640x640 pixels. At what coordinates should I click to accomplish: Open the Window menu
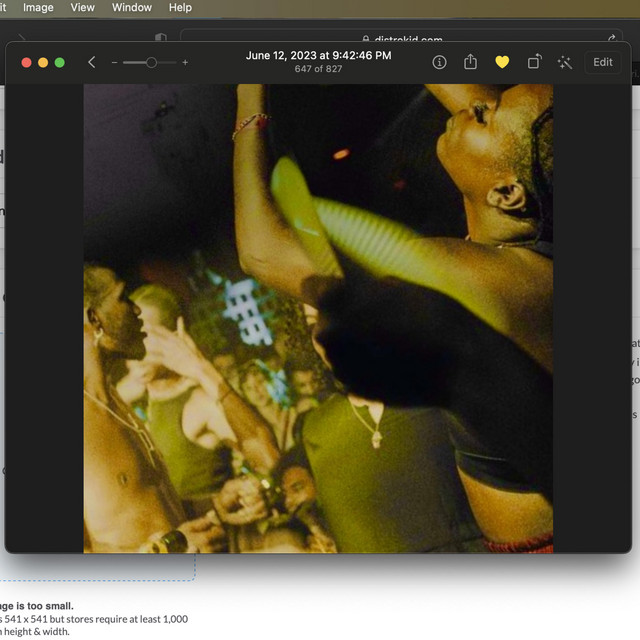click(x=132, y=7)
